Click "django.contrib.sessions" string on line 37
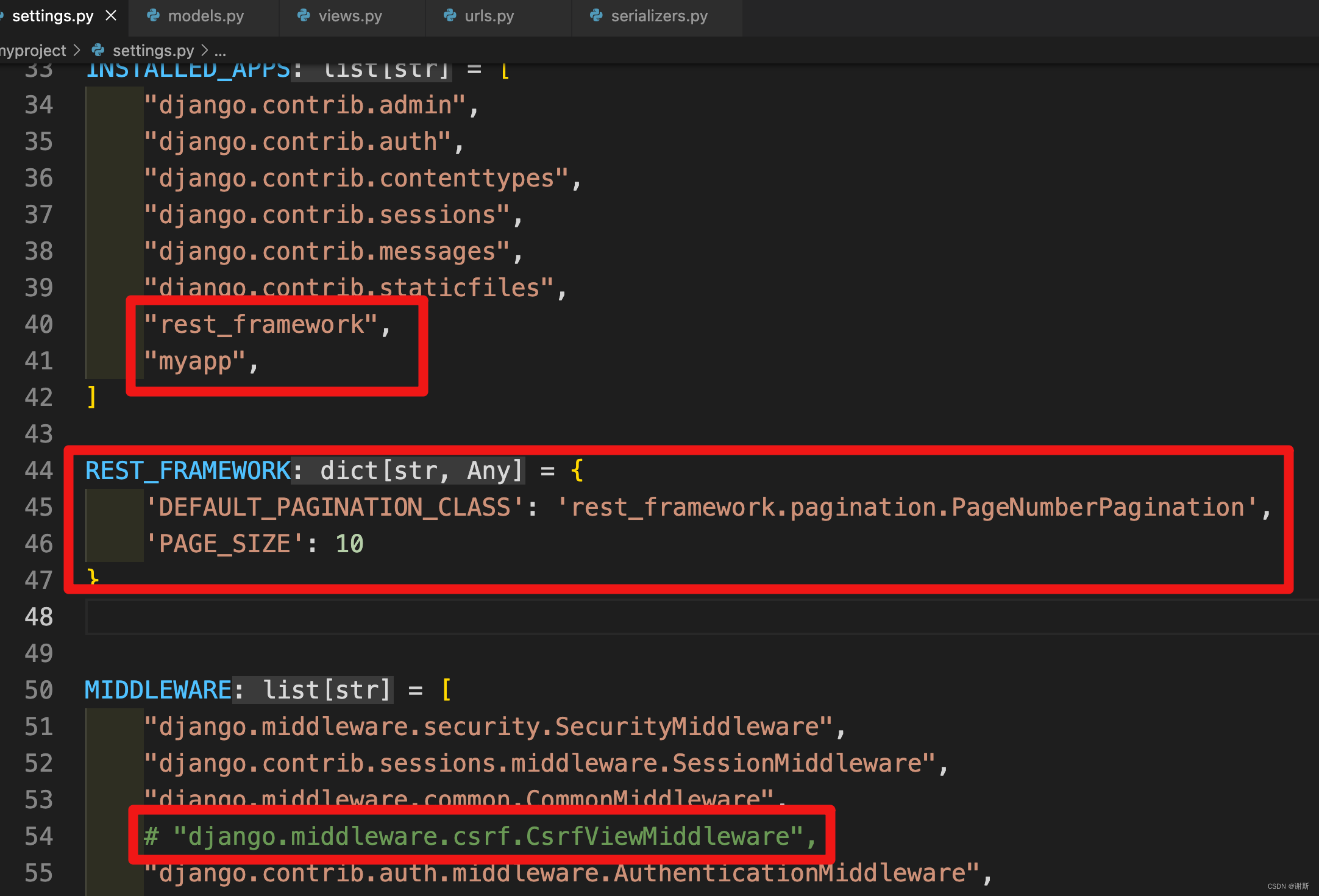The image size is (1319, 896). [327, 215]
